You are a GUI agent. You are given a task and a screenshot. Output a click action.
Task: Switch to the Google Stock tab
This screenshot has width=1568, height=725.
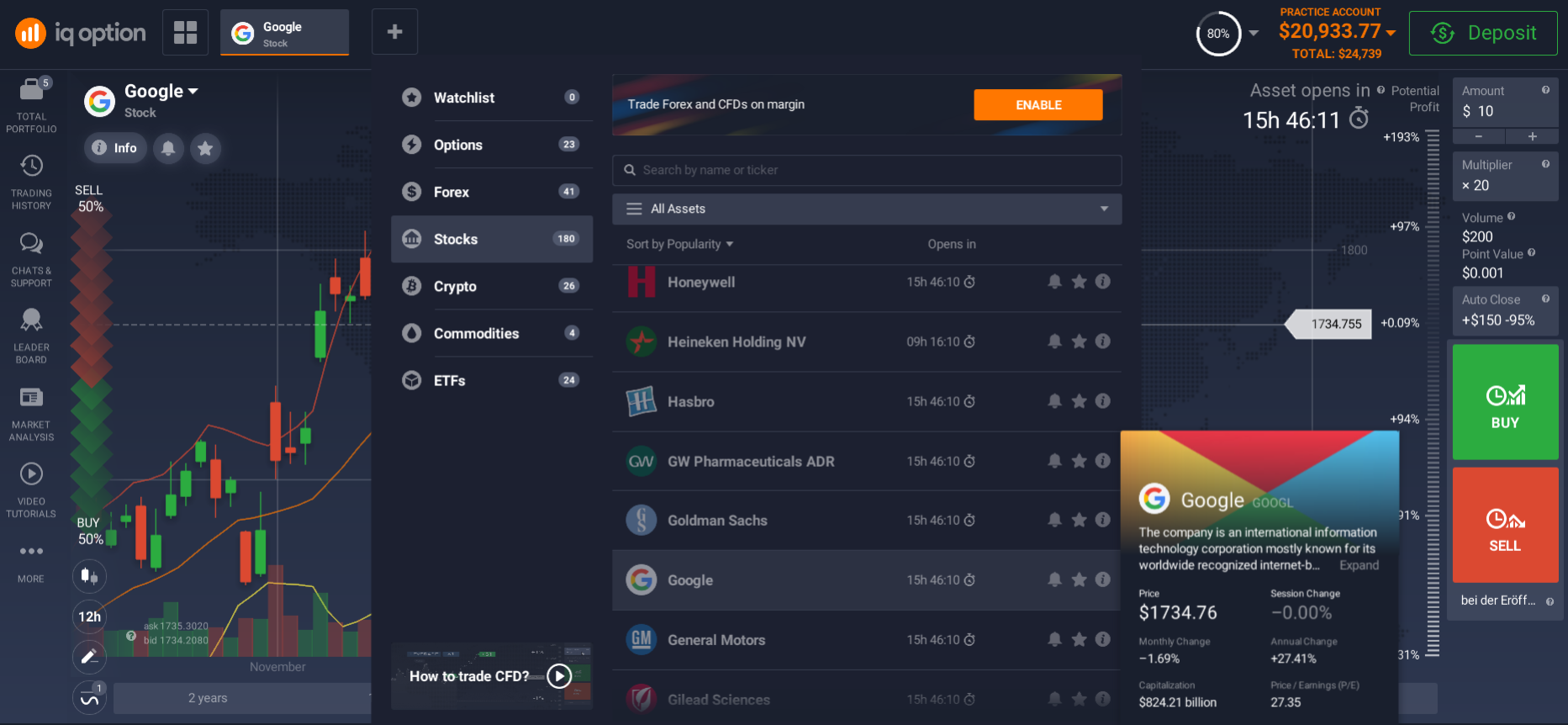point(284,33)
